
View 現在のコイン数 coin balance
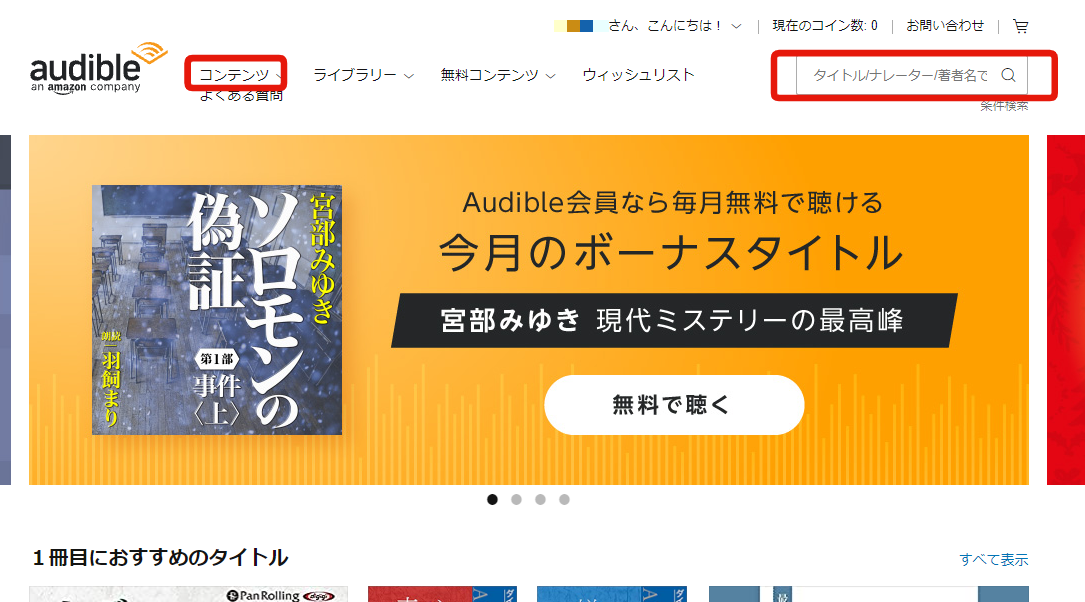(825, 26)
